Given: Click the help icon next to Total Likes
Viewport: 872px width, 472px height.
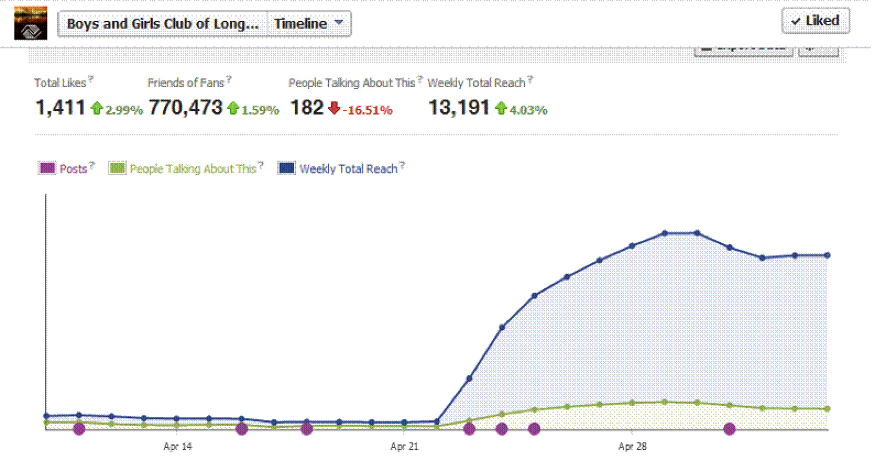Looking at the screenshot, I should [92, 79].
